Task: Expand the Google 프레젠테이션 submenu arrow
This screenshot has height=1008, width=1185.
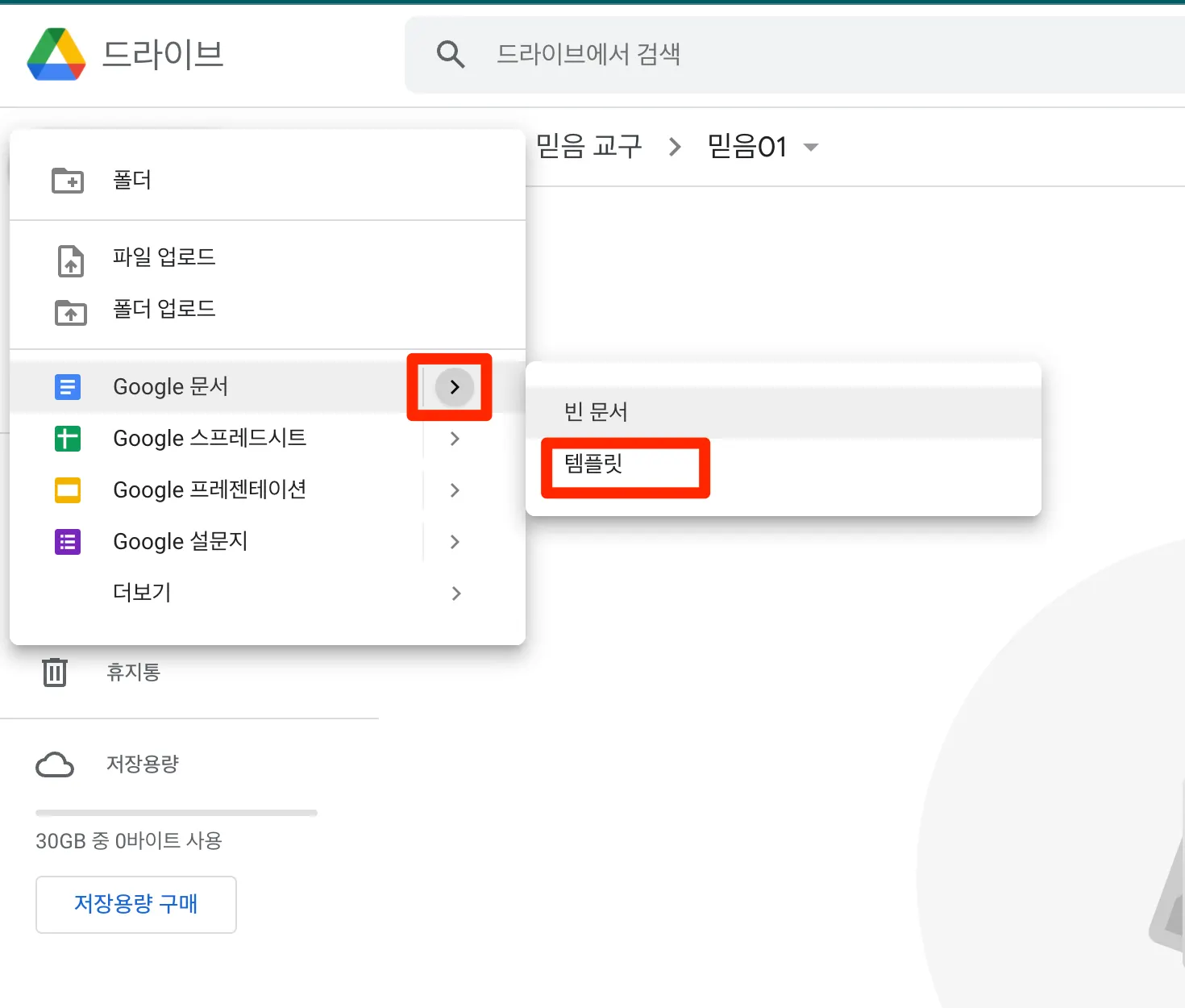Action: click(455, 490)
